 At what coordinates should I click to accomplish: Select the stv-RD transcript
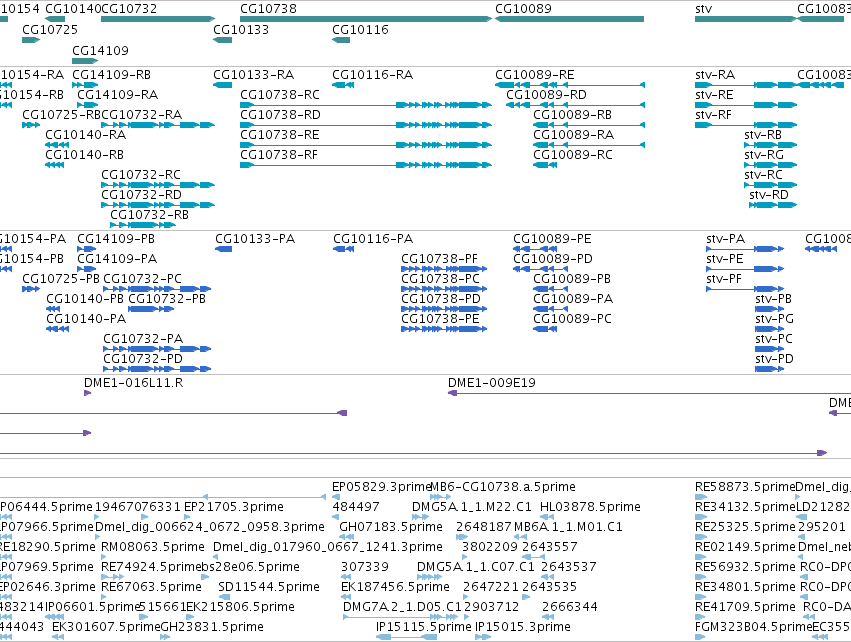pyautogui.click(x=773, y=205)
